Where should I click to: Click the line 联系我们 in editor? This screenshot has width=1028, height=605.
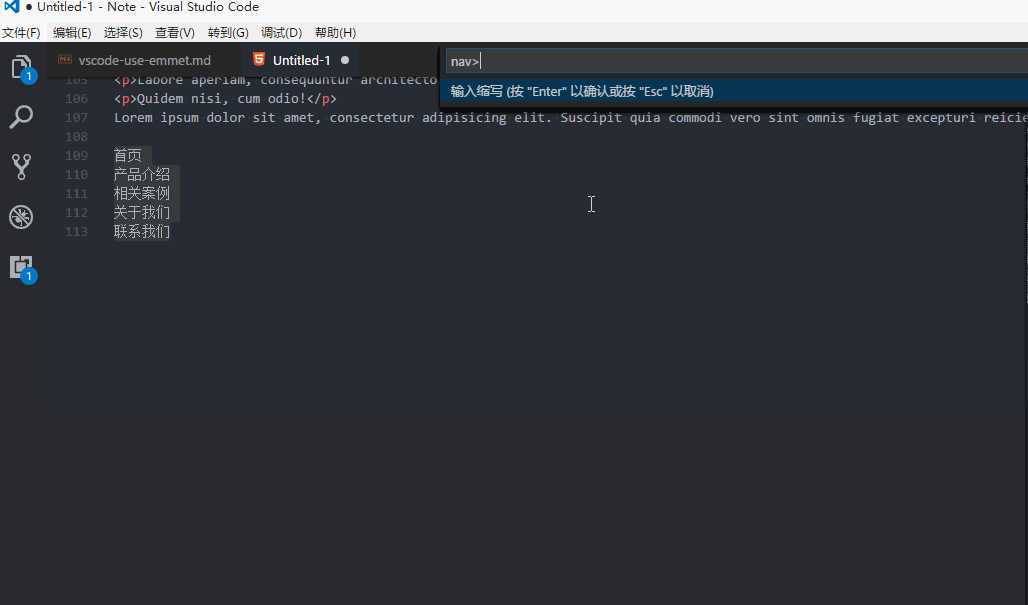142,231
